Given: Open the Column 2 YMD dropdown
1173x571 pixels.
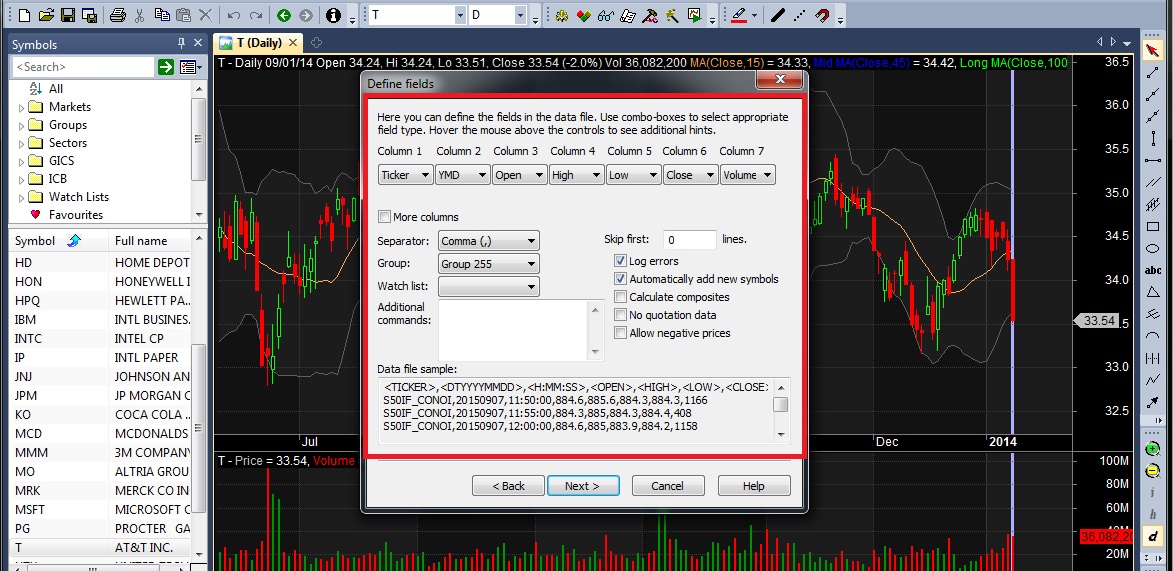Looking at the screenshot, I should [462, 175].
